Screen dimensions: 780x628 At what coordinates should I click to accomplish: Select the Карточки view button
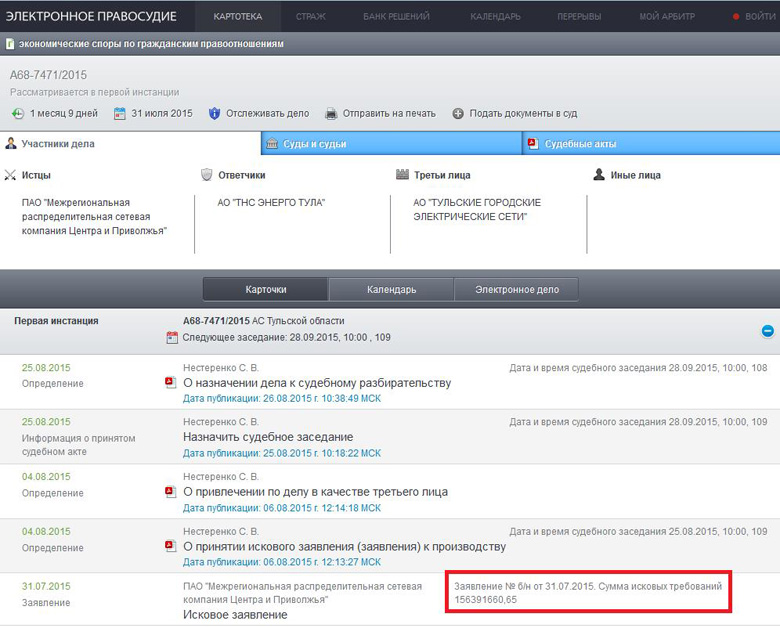click(266, 290)
